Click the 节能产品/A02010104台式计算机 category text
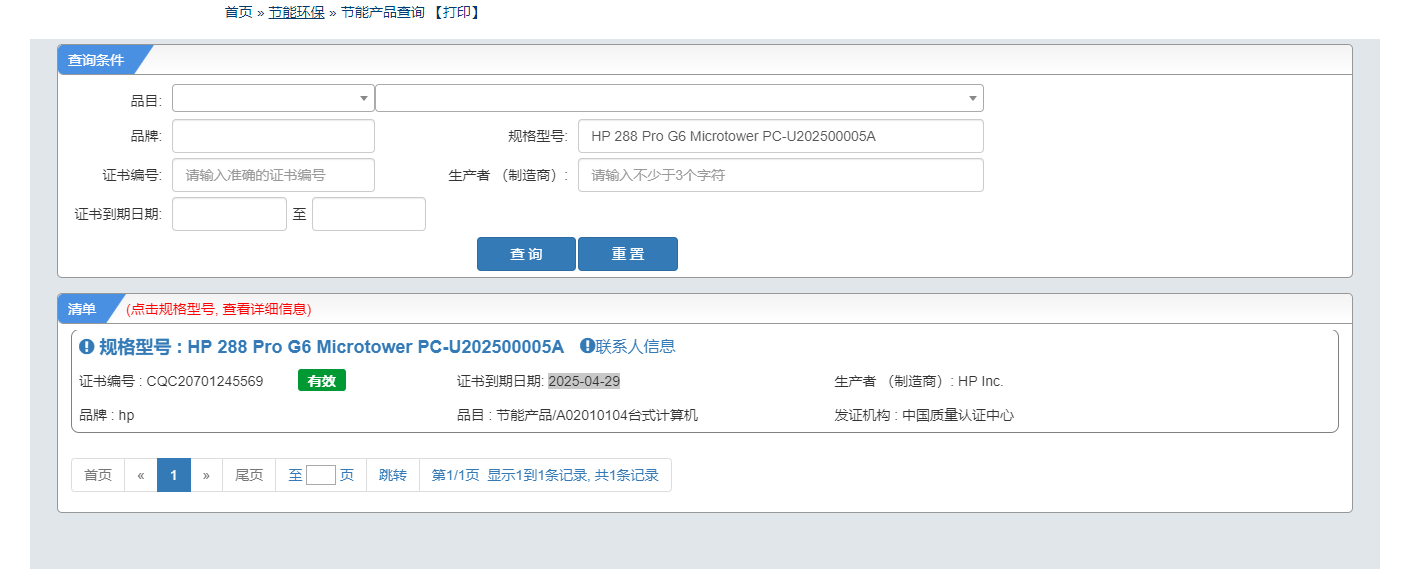This screenshot has height=569, width=1411. (x=597, y=415)
